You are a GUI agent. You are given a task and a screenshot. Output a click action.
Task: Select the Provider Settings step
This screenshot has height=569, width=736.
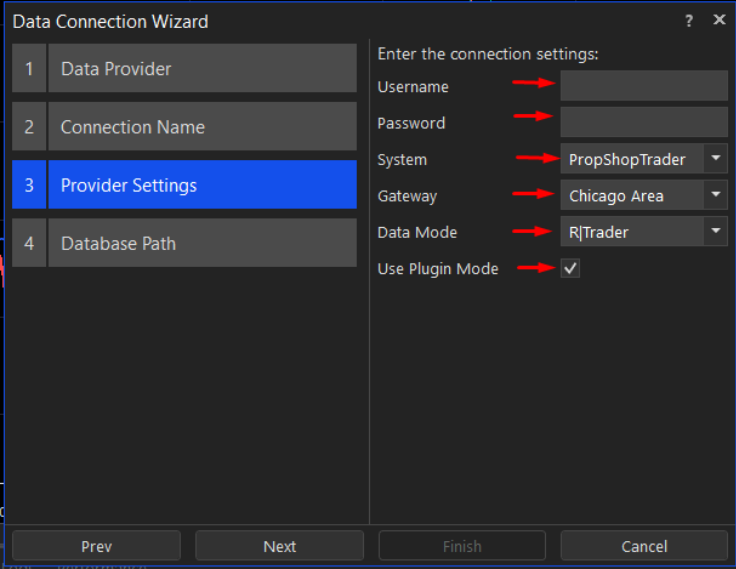click(x=202, y=185)
